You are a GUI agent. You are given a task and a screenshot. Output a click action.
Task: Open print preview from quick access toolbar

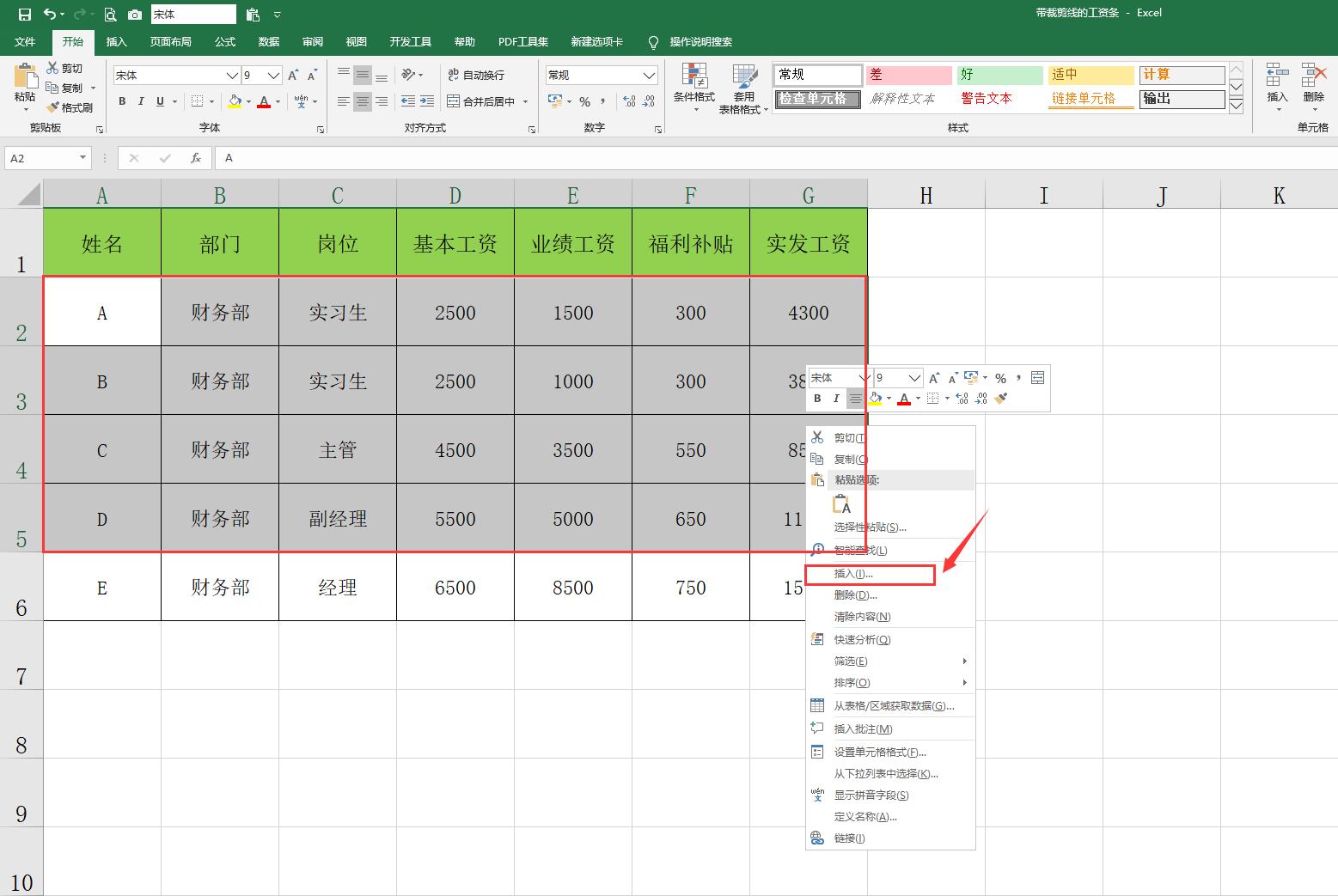click(110, 14)
